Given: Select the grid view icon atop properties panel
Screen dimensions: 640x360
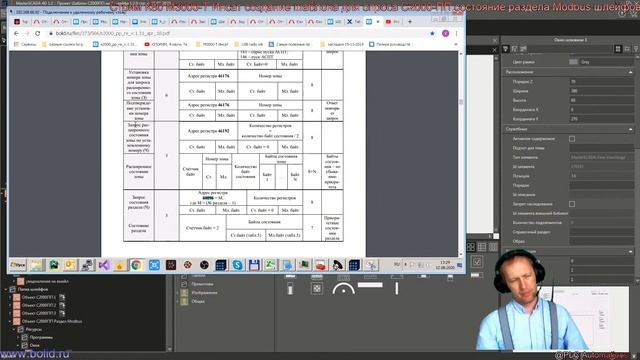Looking at the screenshot, I should (618, 49).
